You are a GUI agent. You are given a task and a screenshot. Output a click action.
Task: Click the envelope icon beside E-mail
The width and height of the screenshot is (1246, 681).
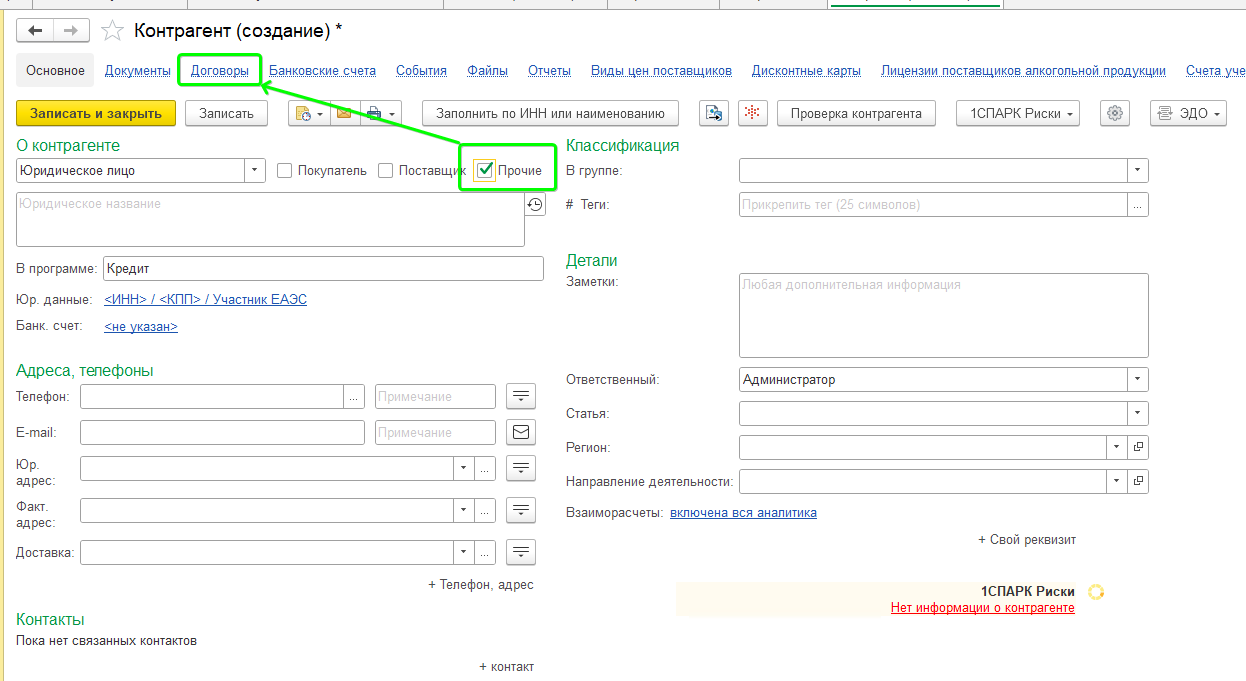pyautogui.click(x=521, y=433)
